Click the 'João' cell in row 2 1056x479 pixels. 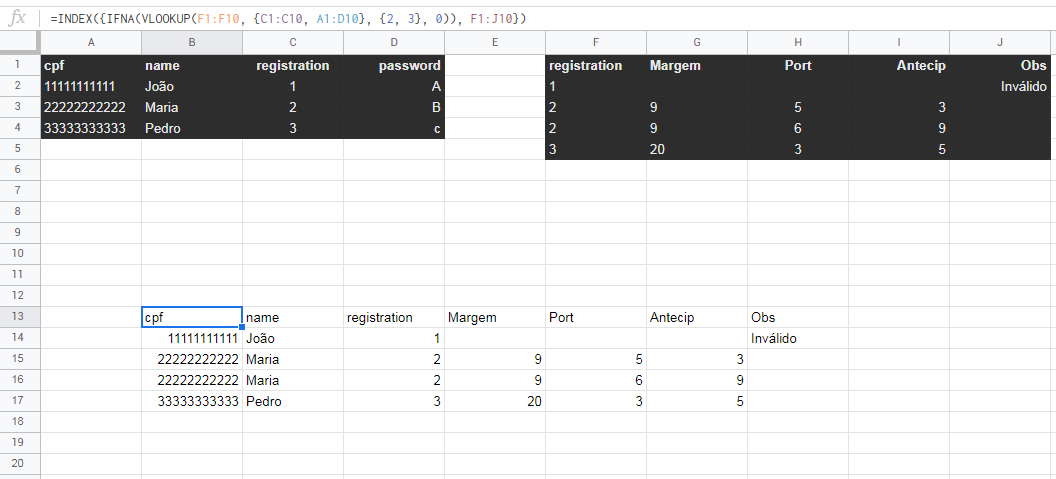coord(192,86)
